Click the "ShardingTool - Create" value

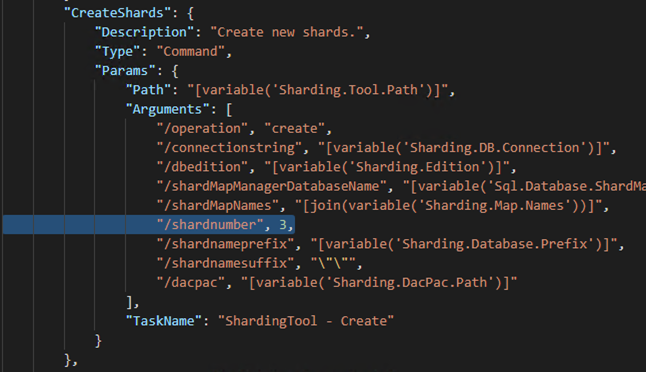306,321
